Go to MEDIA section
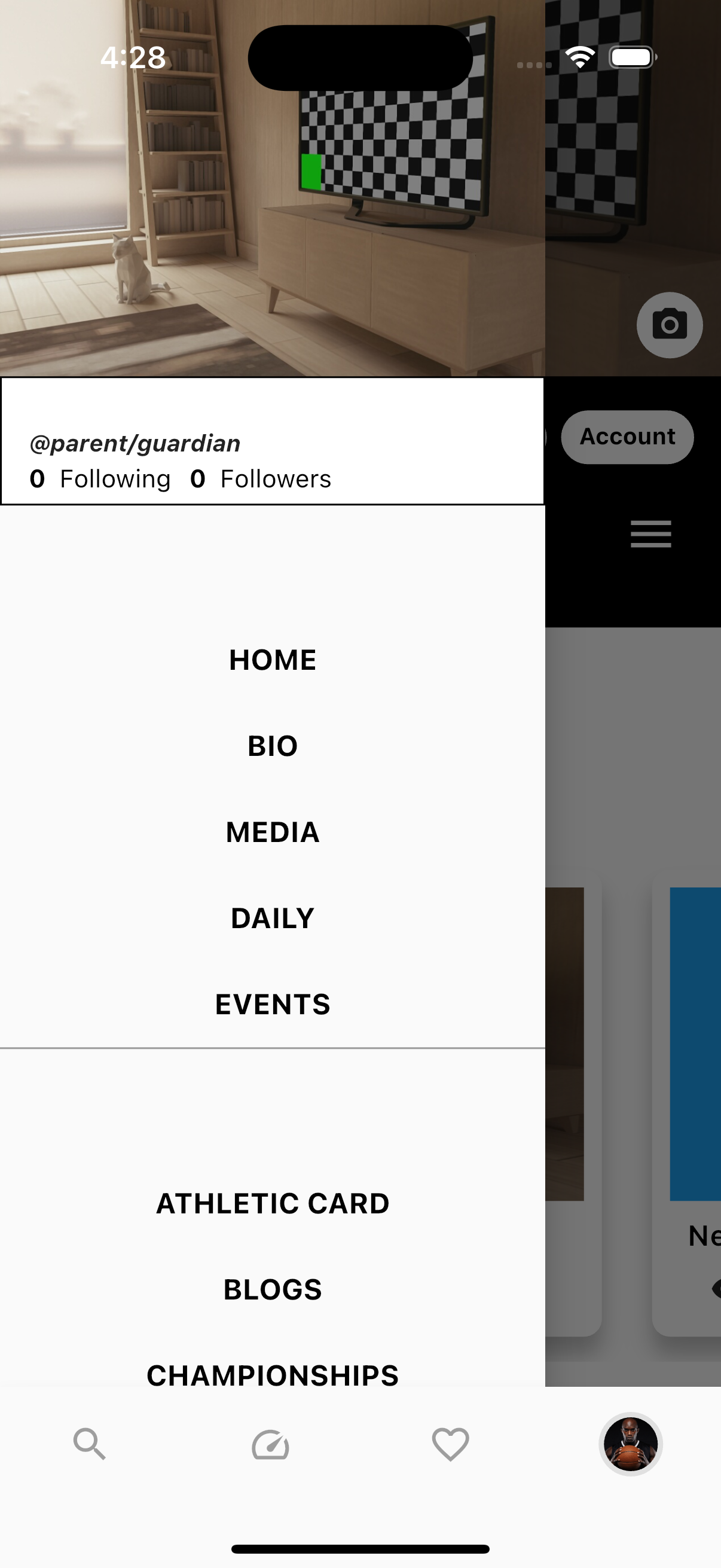Screen dimensions: 721x1568 (273, 832)
